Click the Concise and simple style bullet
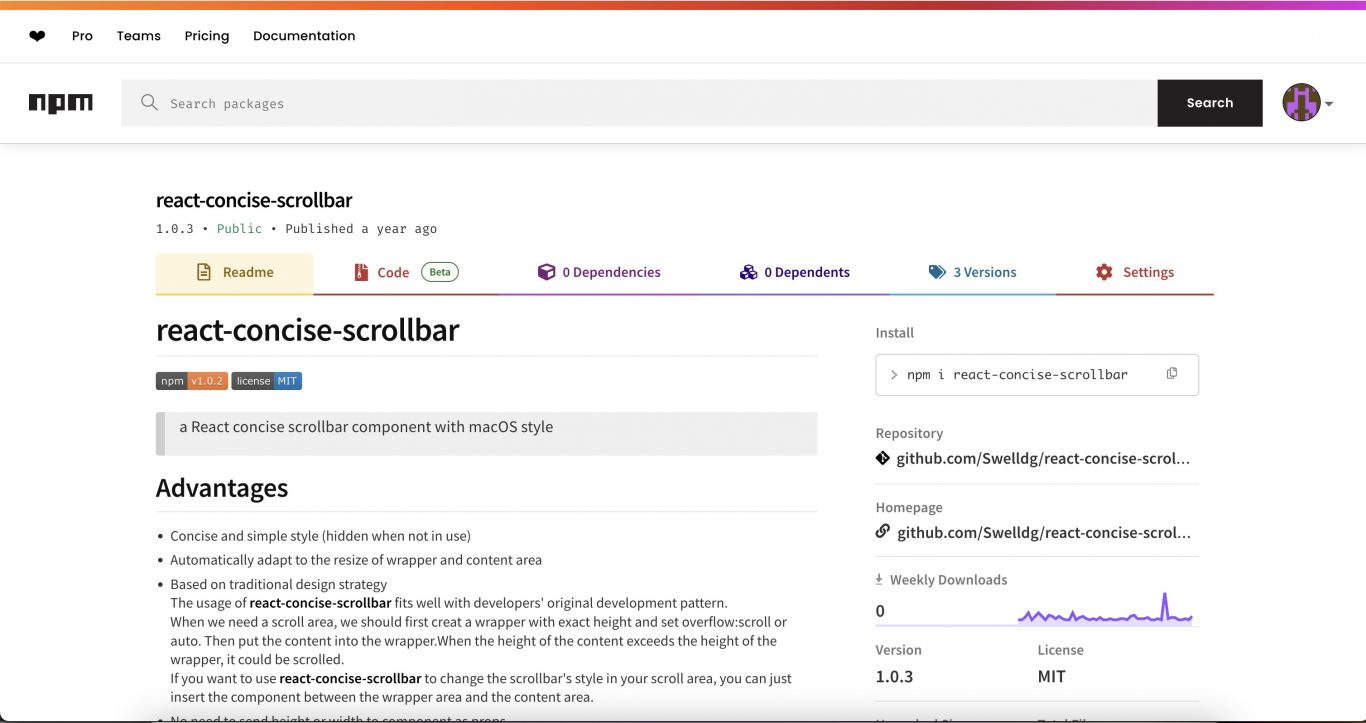 click(x=320, y=536)
